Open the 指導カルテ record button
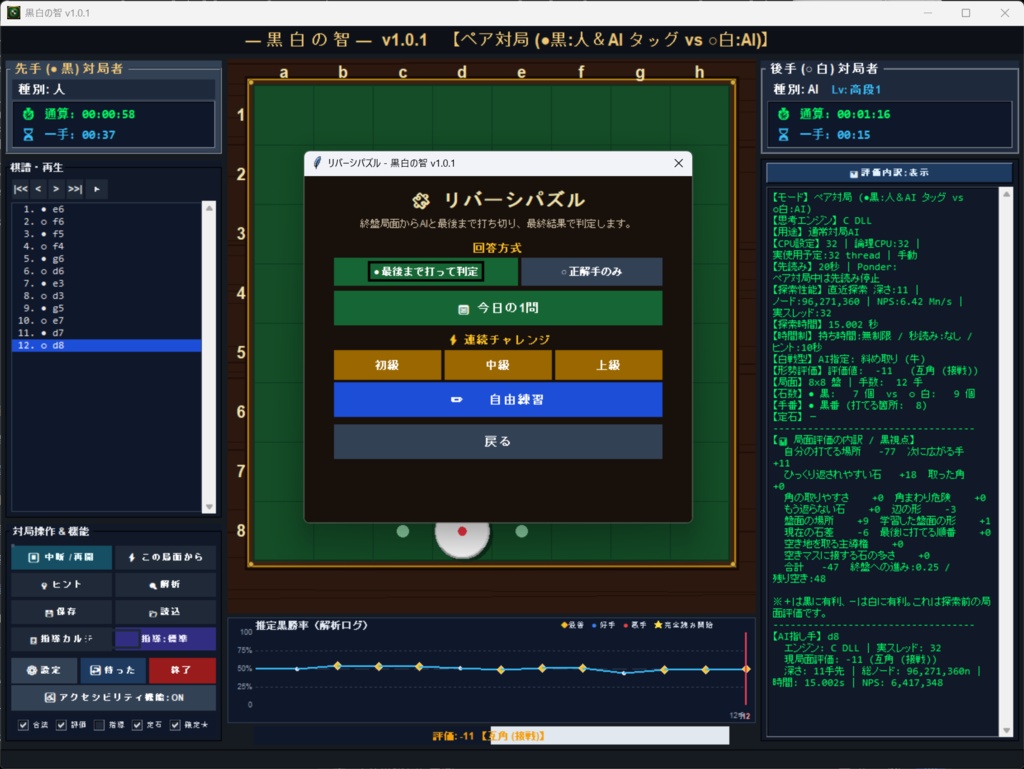This screenshot has width=1024, height=769. tap(61, 638)
